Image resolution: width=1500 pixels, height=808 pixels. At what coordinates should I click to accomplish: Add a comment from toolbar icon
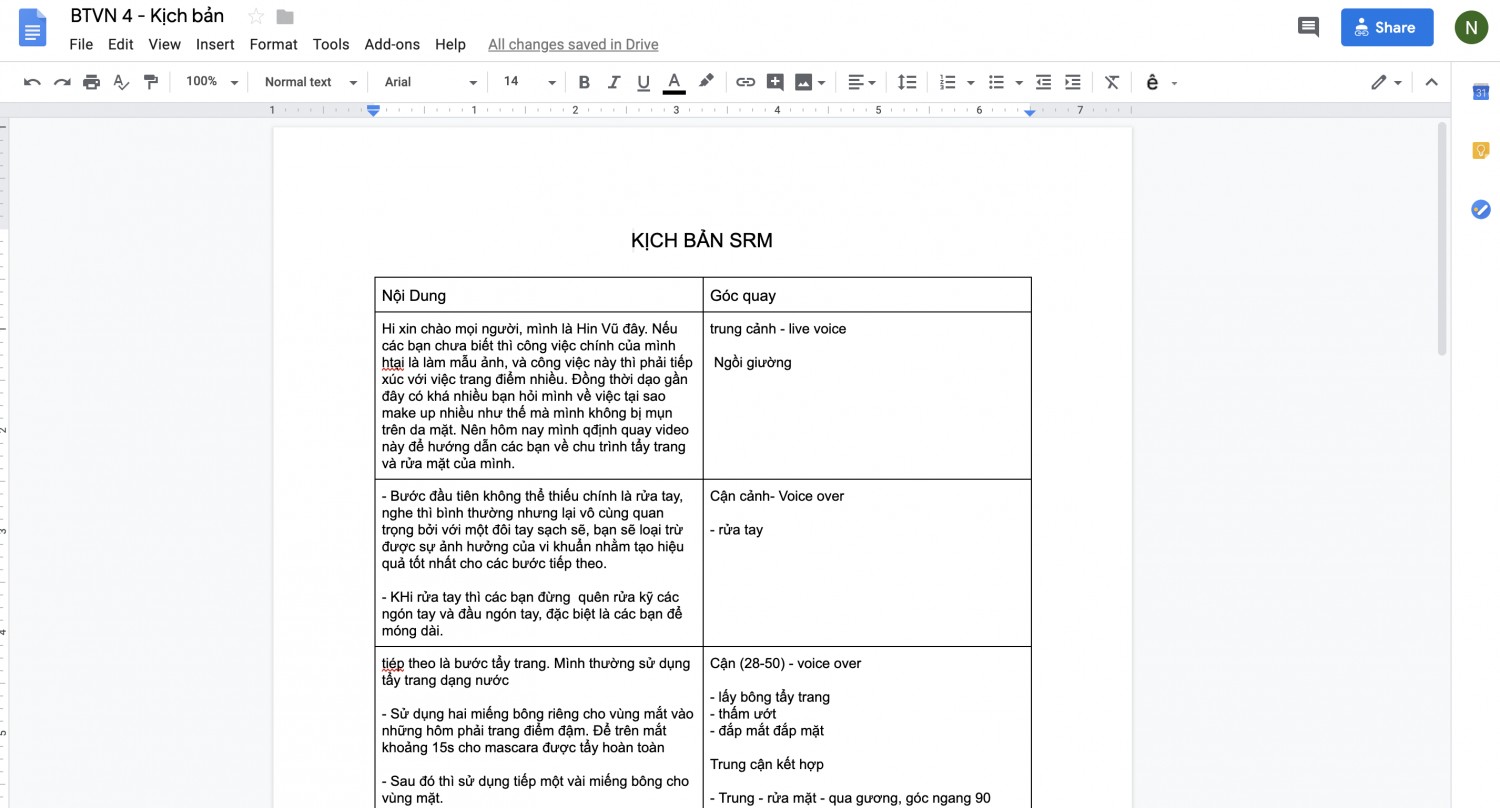pos(775,82)
